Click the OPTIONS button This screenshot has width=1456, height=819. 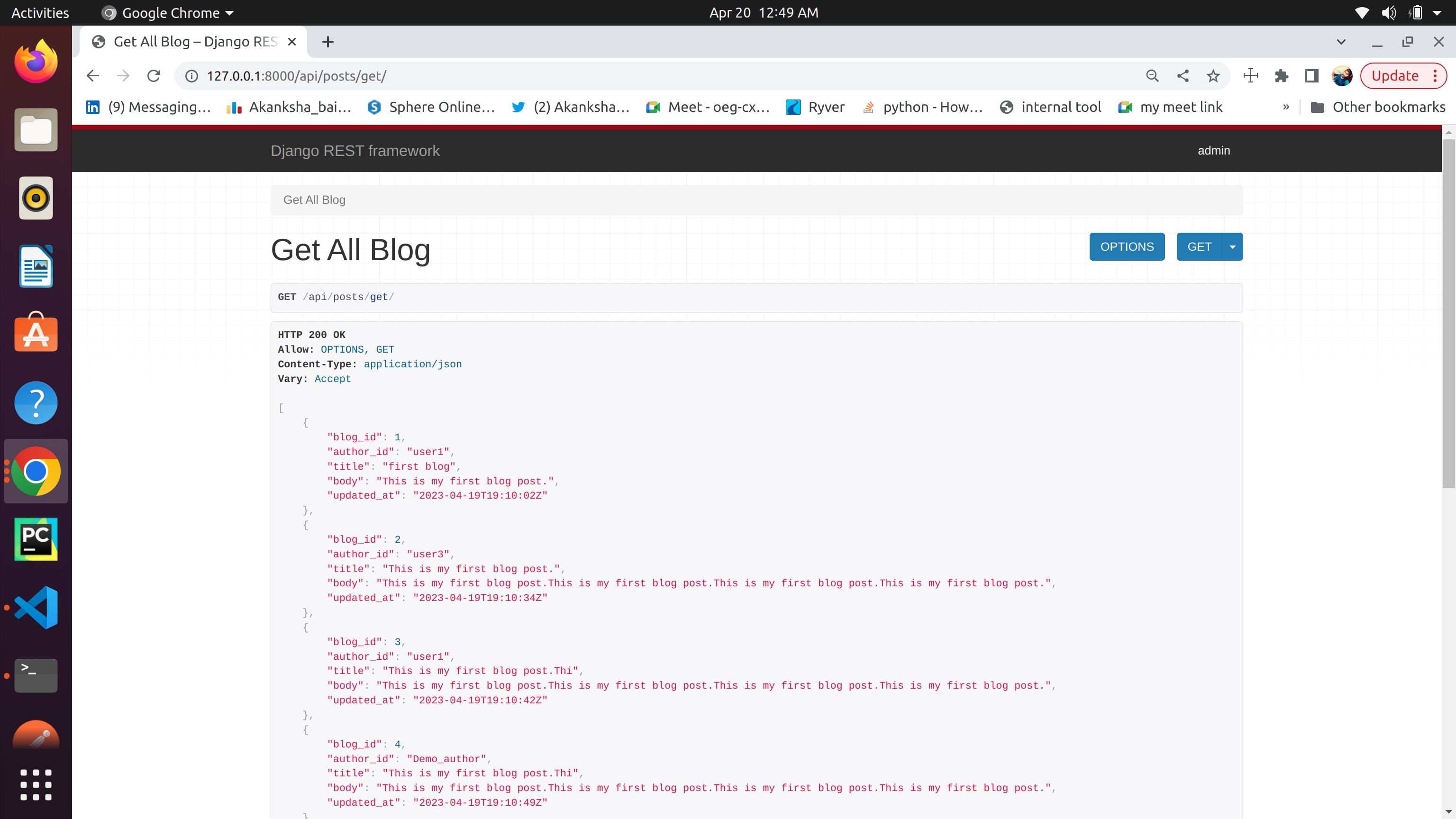(1127, 246)
